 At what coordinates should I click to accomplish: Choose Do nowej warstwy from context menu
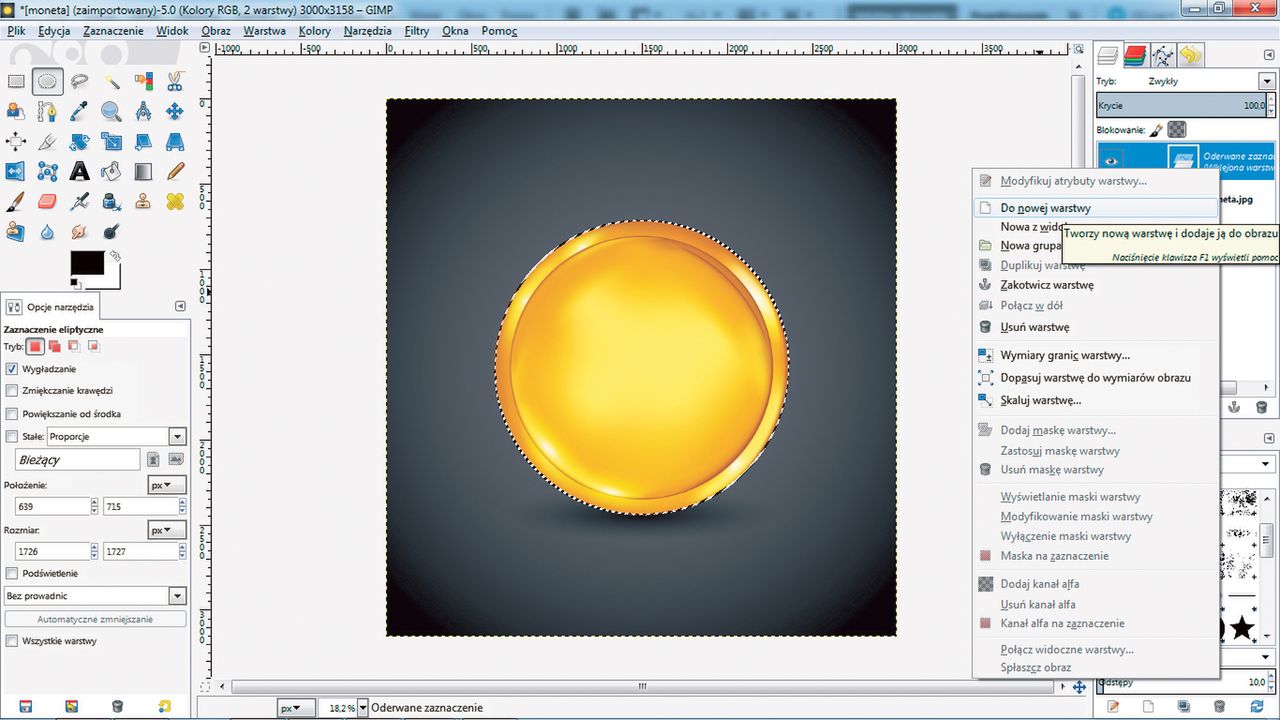pos(1095,208)
